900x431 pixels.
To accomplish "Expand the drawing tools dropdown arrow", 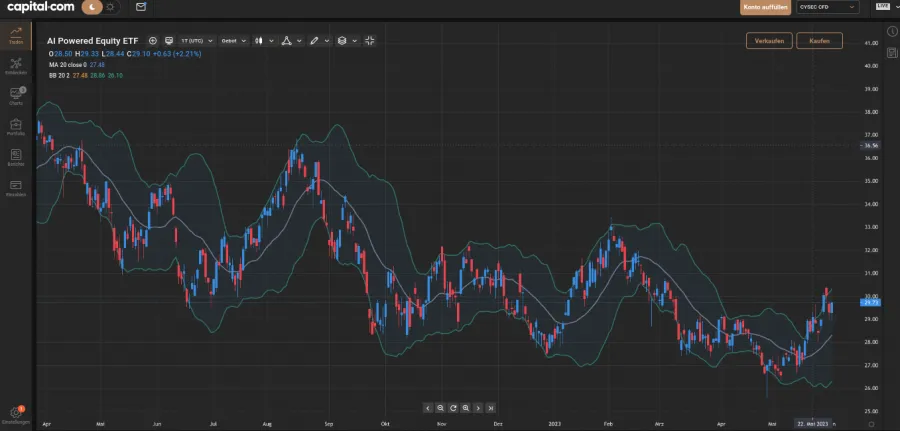I will [x=327, y=41].
